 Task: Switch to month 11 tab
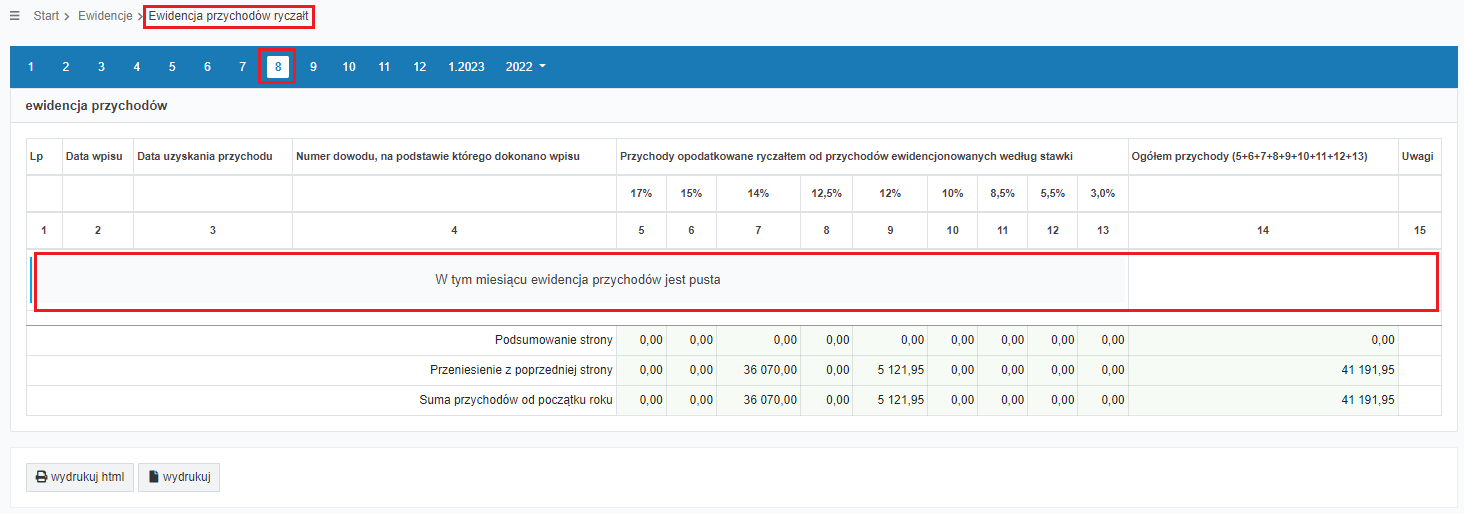coord(384,67)
